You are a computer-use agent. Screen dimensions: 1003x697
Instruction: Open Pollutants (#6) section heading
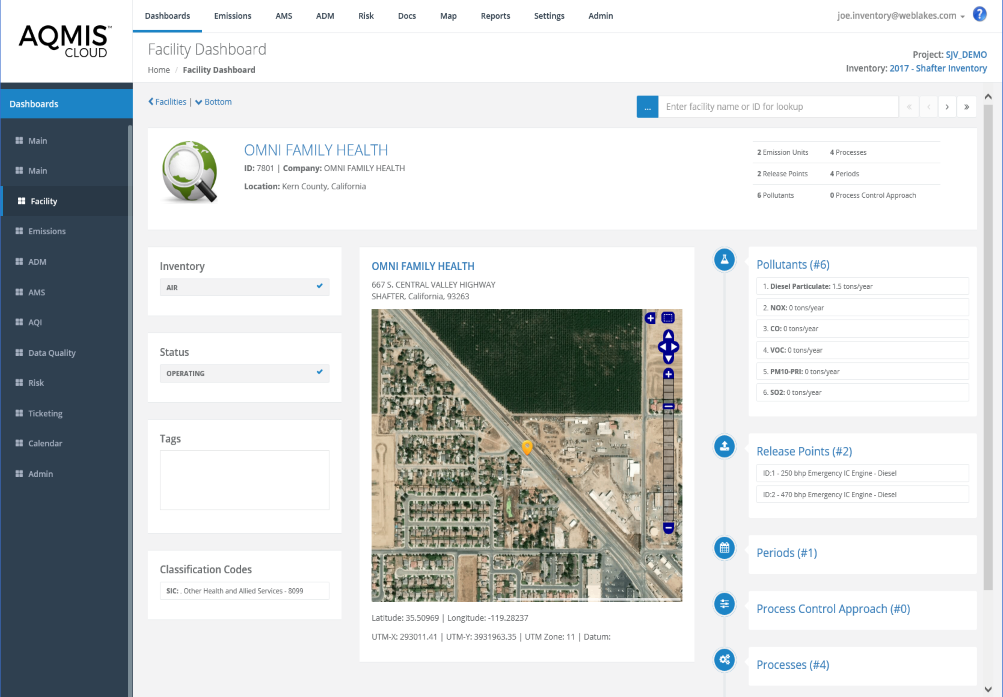[x=793, y=265]
